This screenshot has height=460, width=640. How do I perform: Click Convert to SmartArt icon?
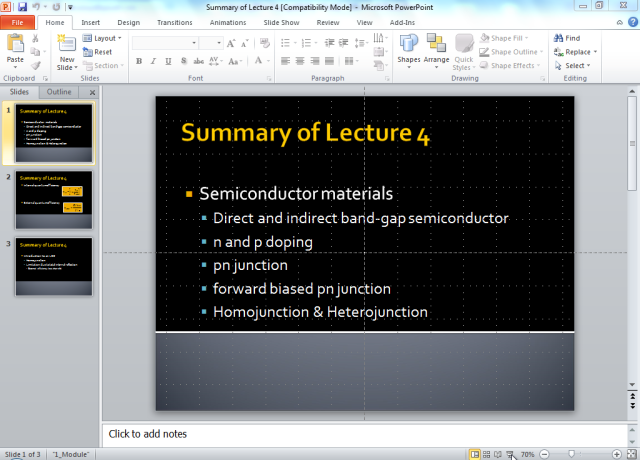coord(379,65)
